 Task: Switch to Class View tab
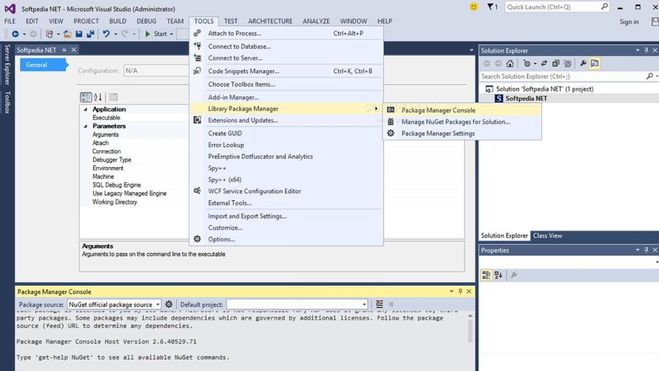547,236
